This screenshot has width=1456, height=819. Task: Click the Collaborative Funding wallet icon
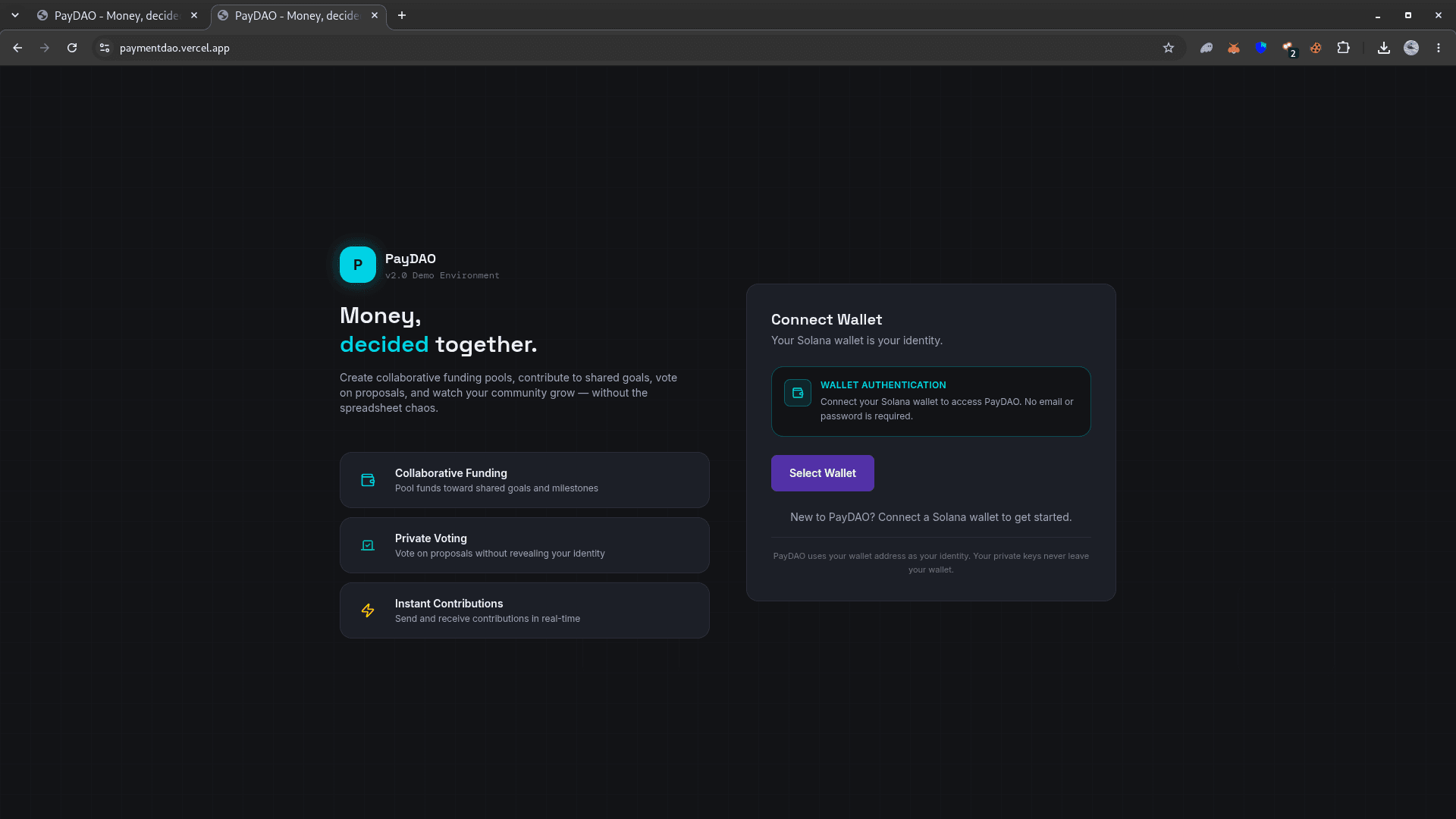point(368,480)
